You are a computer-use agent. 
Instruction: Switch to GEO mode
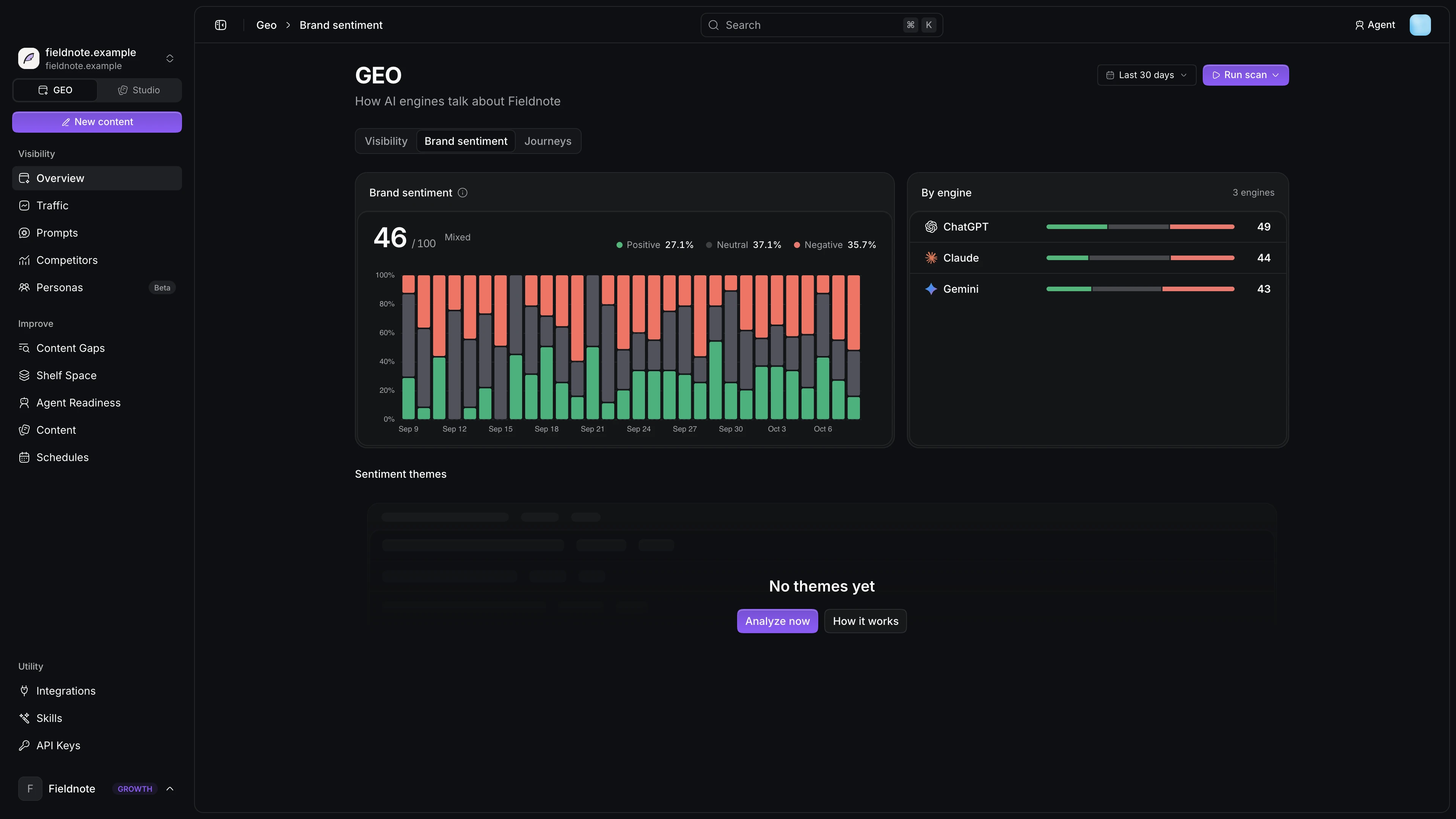(x=55, y=91)
